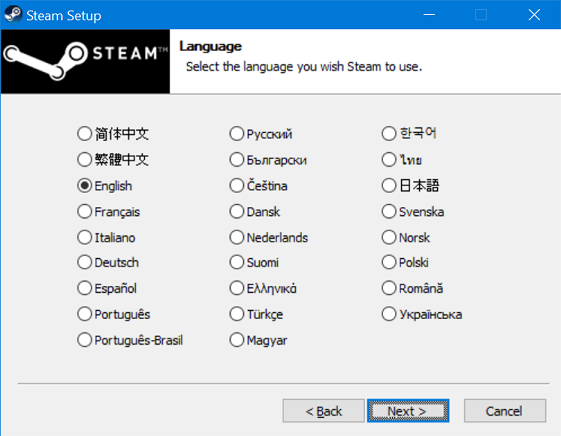
Task: Pick the Svenska radio button
Action: [x=413, y=212]
